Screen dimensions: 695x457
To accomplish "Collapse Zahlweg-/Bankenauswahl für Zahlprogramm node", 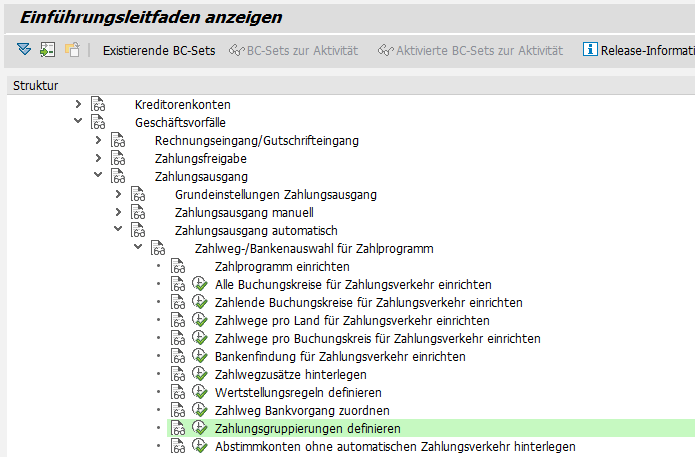I will pyautogui.click(x=138, y=249).
